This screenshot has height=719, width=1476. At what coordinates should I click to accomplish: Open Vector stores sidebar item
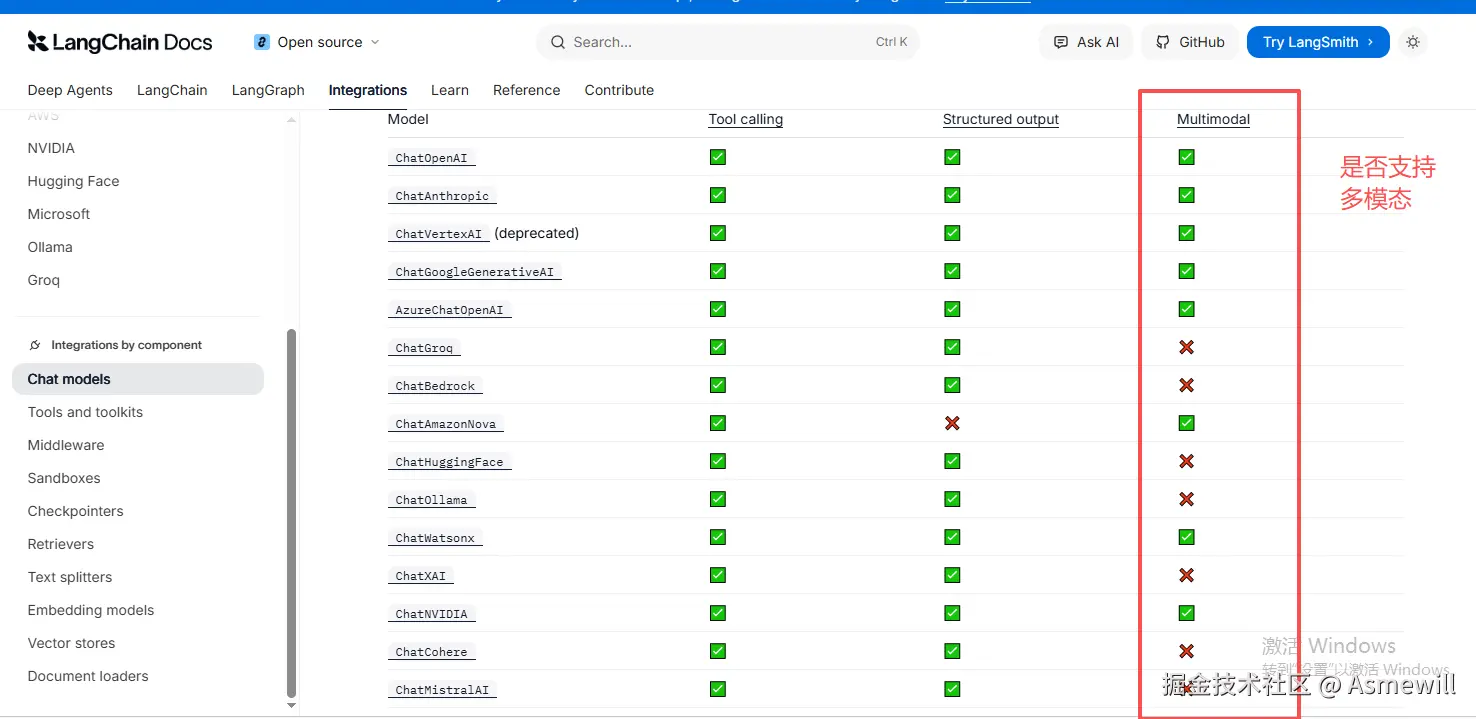pos(71,643)
